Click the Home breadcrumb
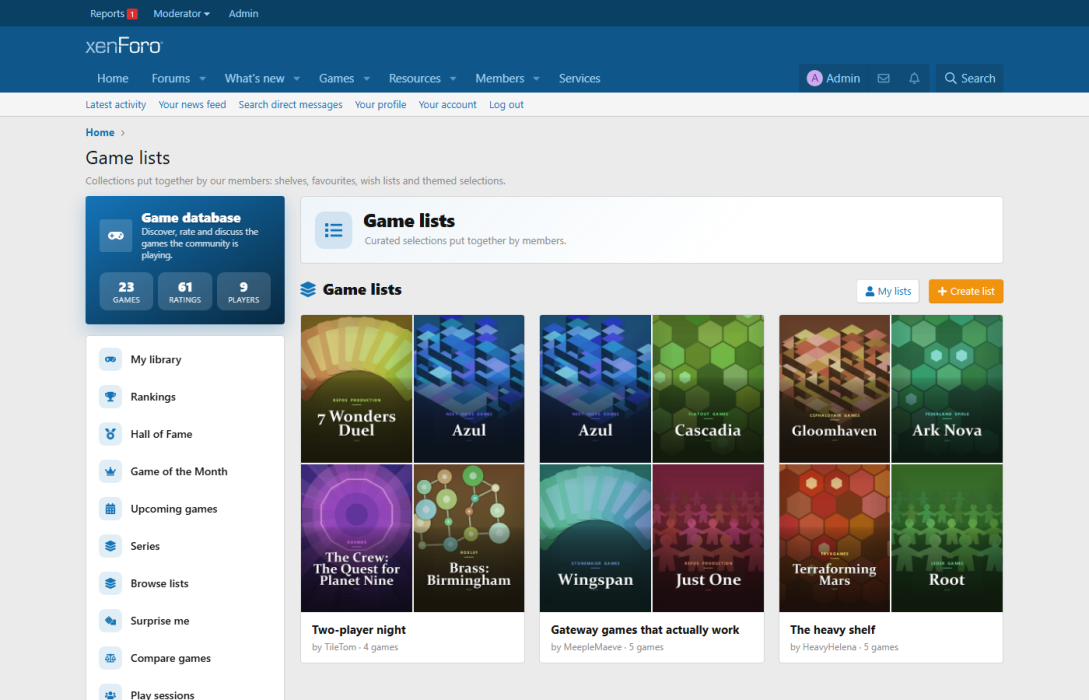The width and height of the screenshot is (1089, 700). 100,132
